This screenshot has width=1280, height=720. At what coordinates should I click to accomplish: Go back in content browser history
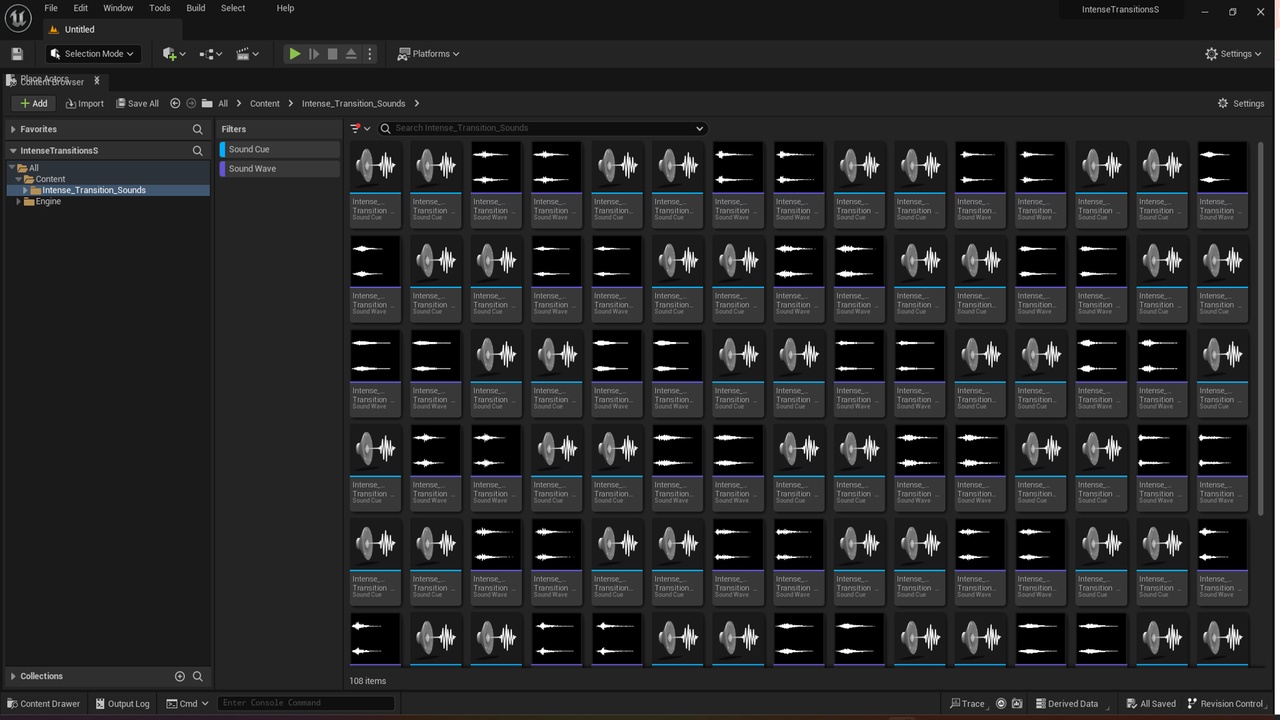(175, 103)
